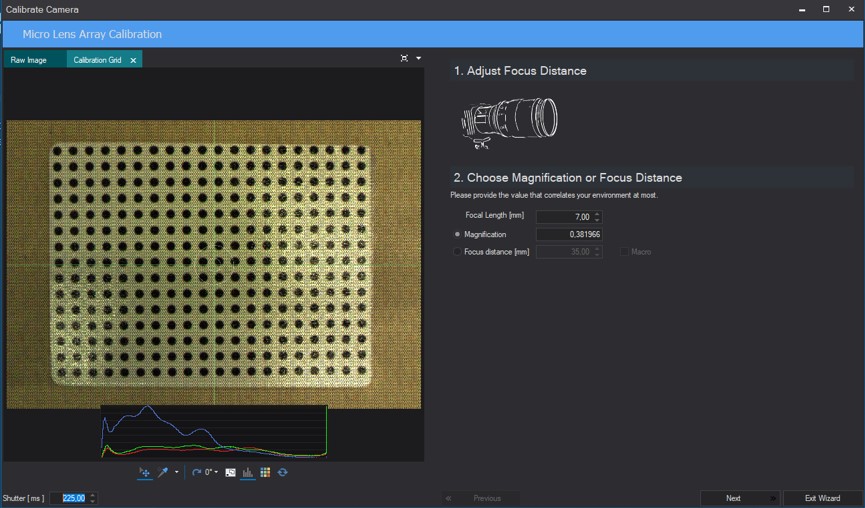Viewport: 865px width, 508px height.
Task: Click the rotate image arrow icon
Action: click(196, 472)
